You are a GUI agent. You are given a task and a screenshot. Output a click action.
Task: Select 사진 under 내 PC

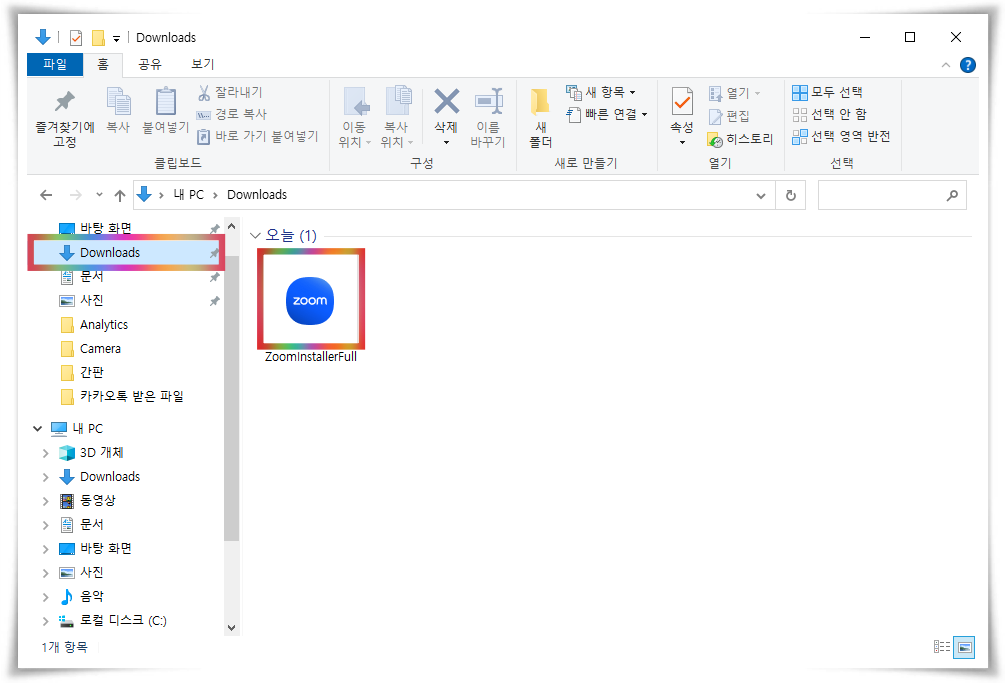[x=81, y=572]
